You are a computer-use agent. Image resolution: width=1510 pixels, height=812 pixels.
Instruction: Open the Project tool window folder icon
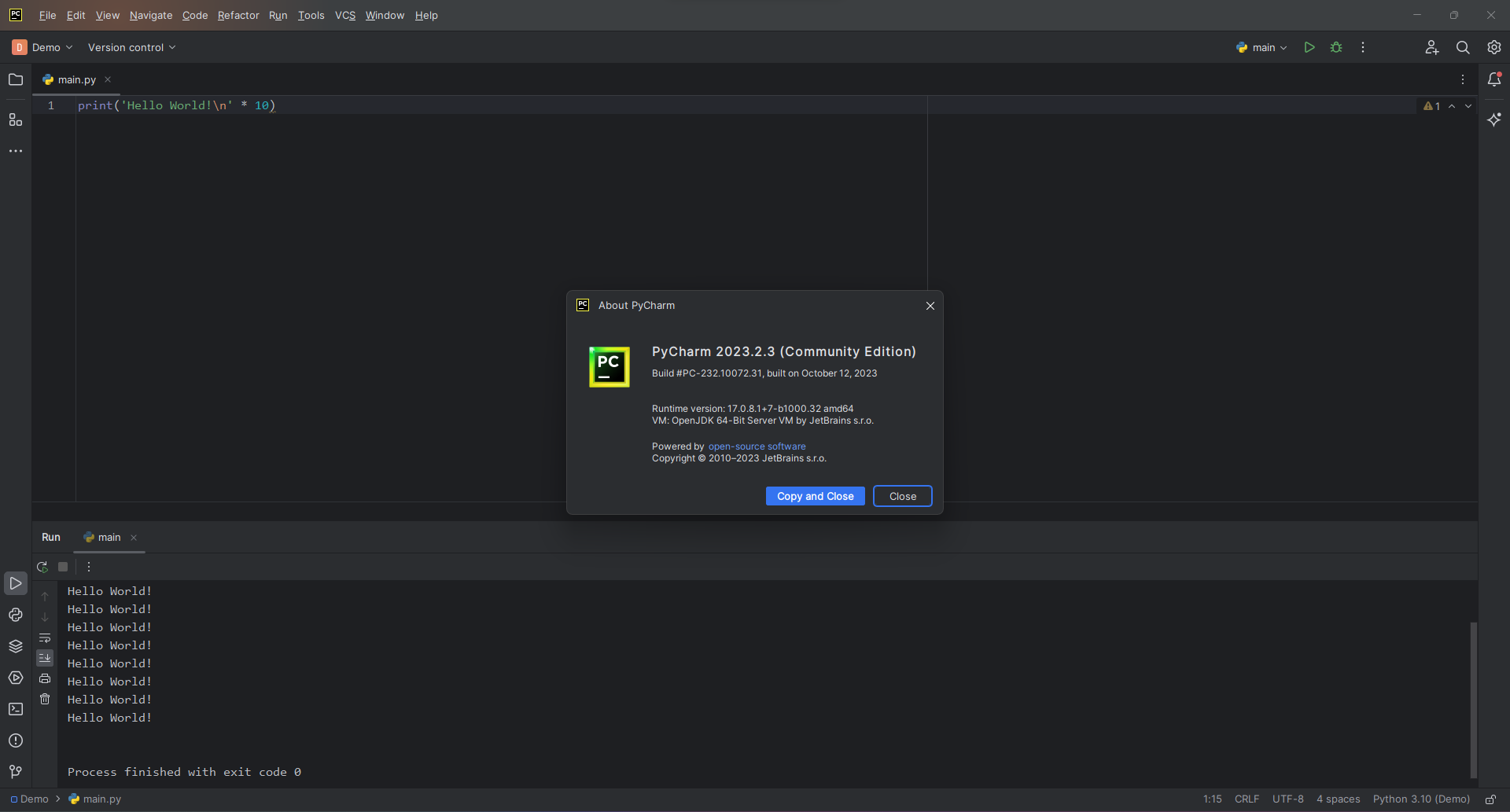(16, 79)
